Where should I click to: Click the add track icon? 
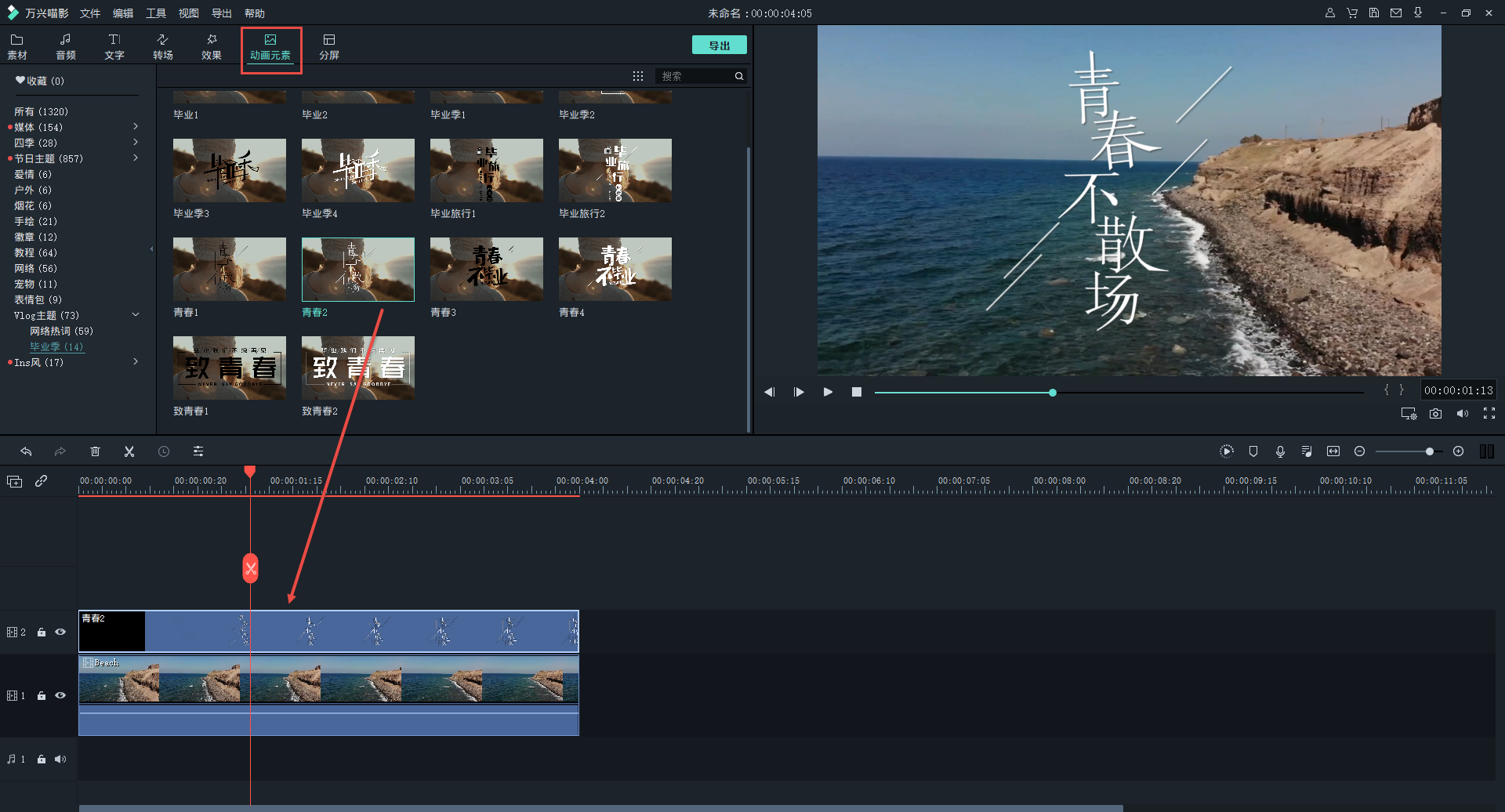pos(15,481)
